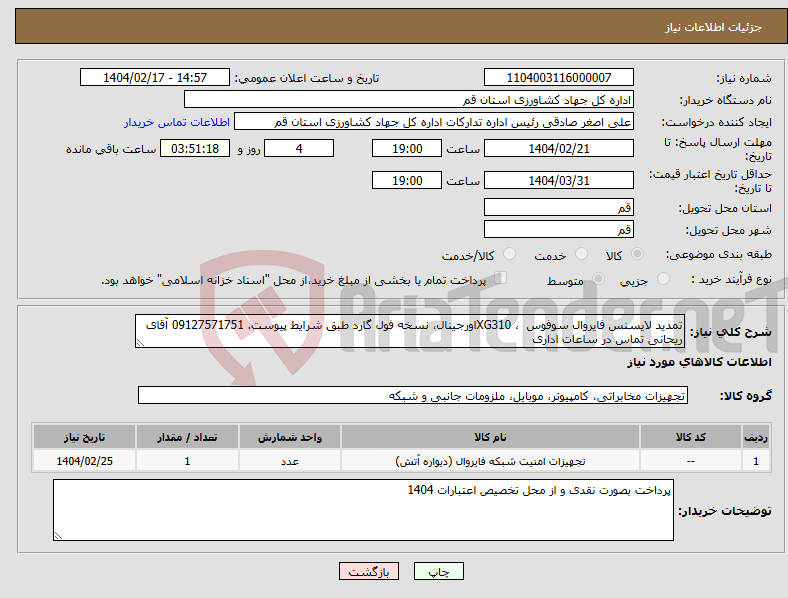Click the اطلاعات کالاهای مورد نیاز section heading
Image resolution: width=788 pixels, height=598 pixels.
pyautogui.click(x=699, y=362)
